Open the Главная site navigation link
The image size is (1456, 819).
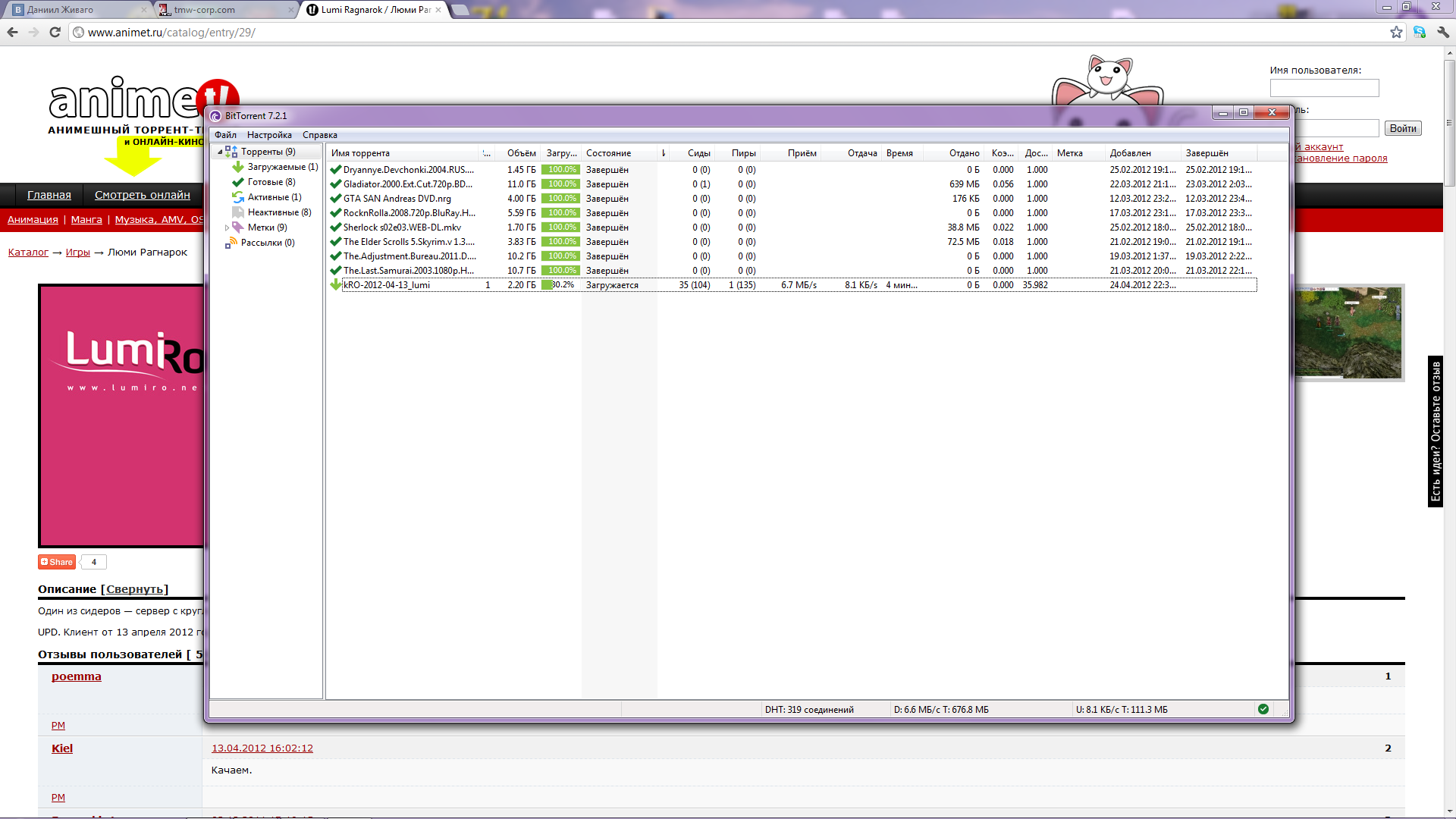49,195
